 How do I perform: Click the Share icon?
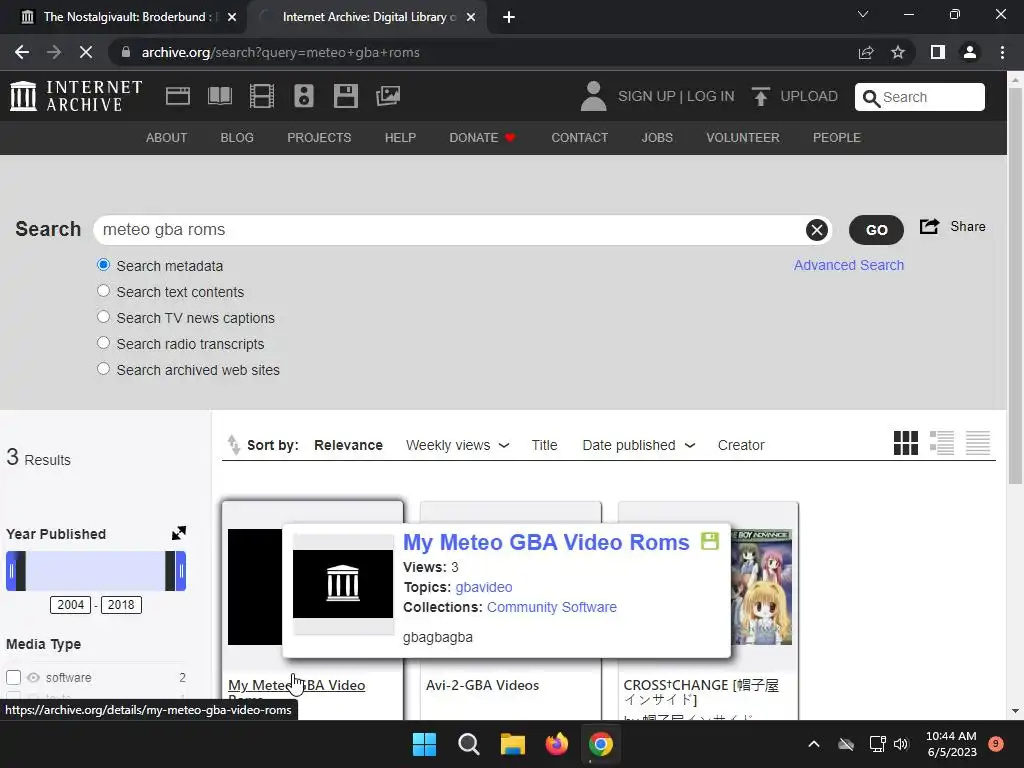929,227
